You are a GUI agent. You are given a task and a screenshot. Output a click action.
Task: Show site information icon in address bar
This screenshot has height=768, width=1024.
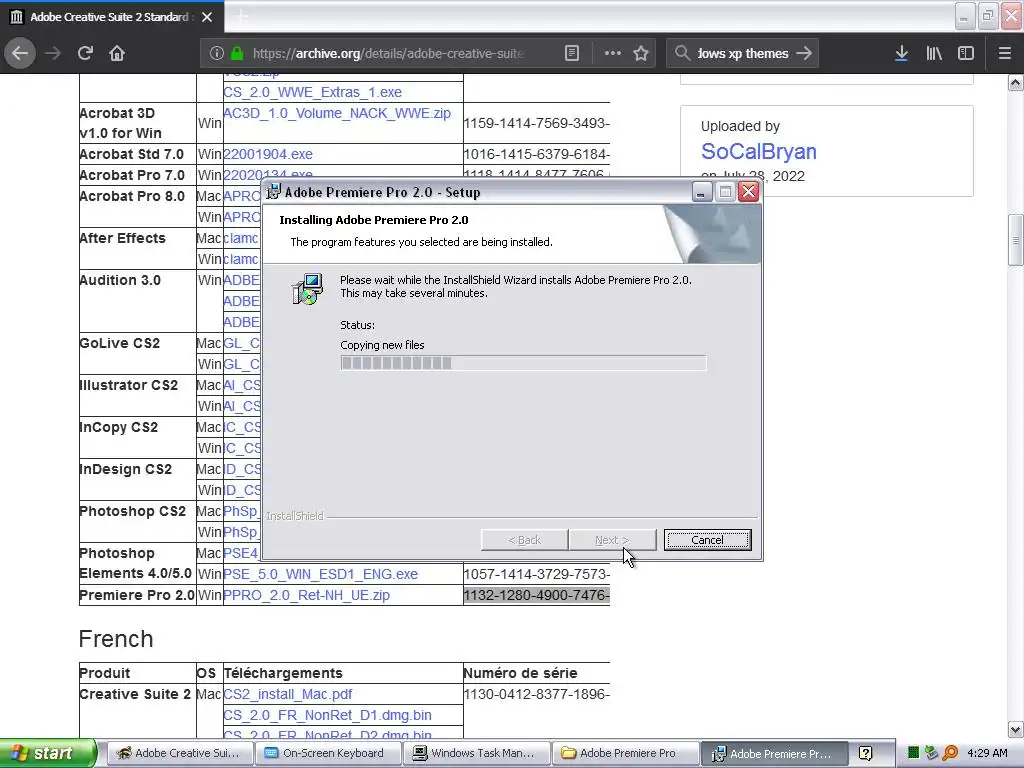pyautogui.click(x=216, y=53)
